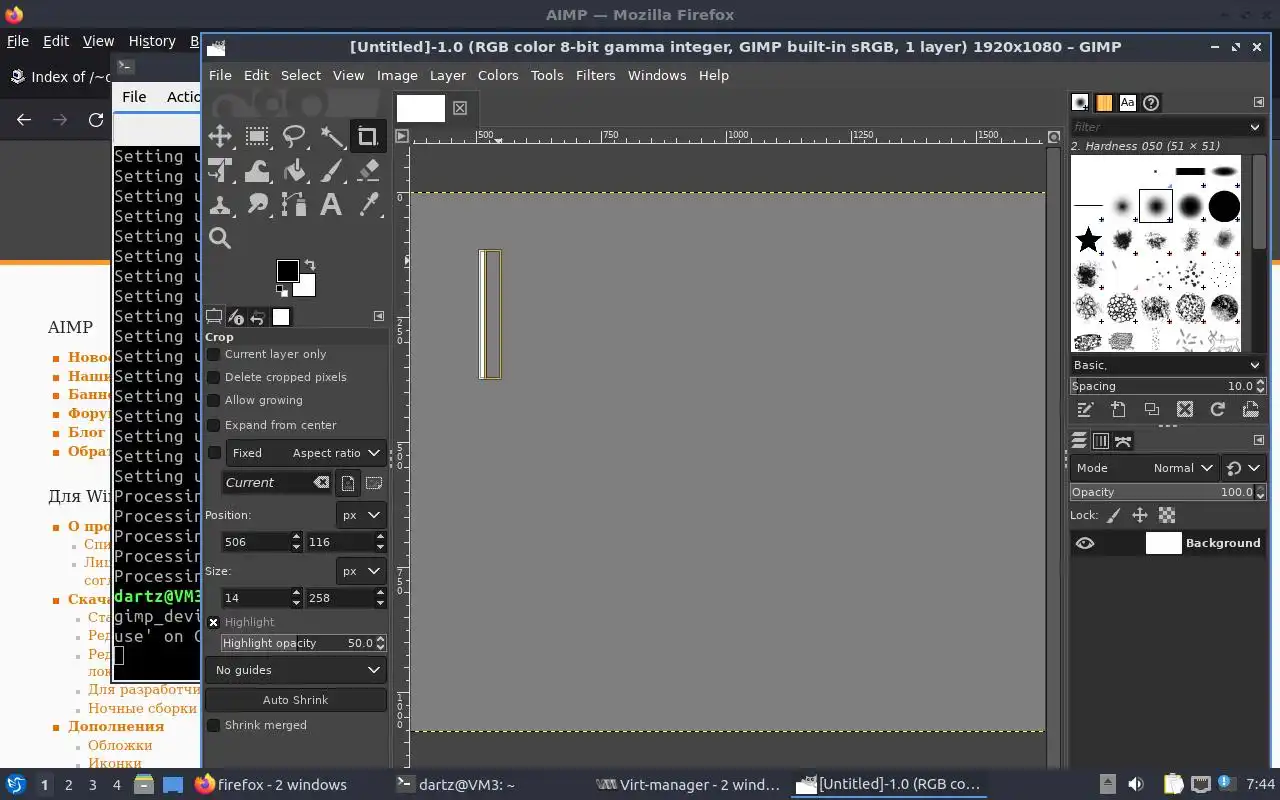Select the Paths tool
The image size is (1280, 800).
tap(294, 205)
